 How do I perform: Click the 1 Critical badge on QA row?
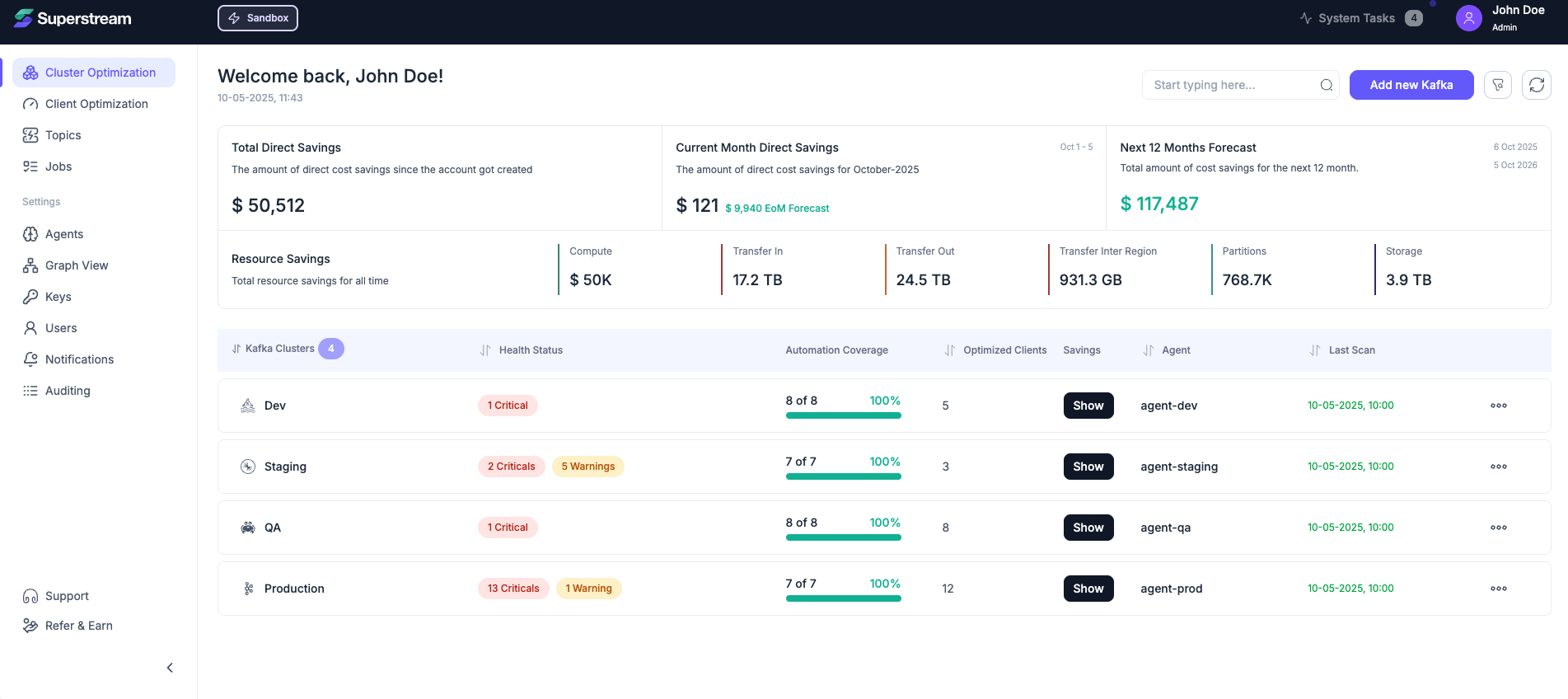point(508,528)
